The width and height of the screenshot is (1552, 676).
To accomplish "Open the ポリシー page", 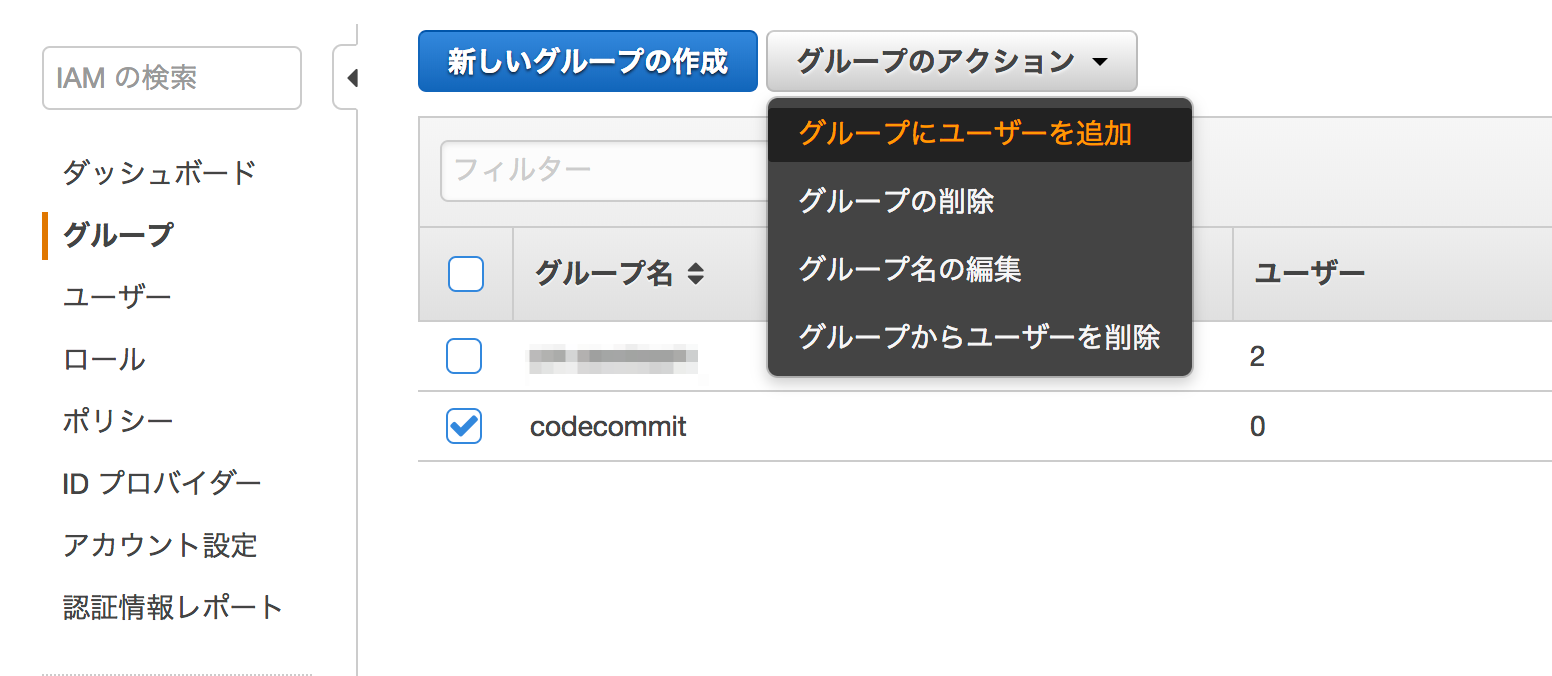I will point(113,421).
